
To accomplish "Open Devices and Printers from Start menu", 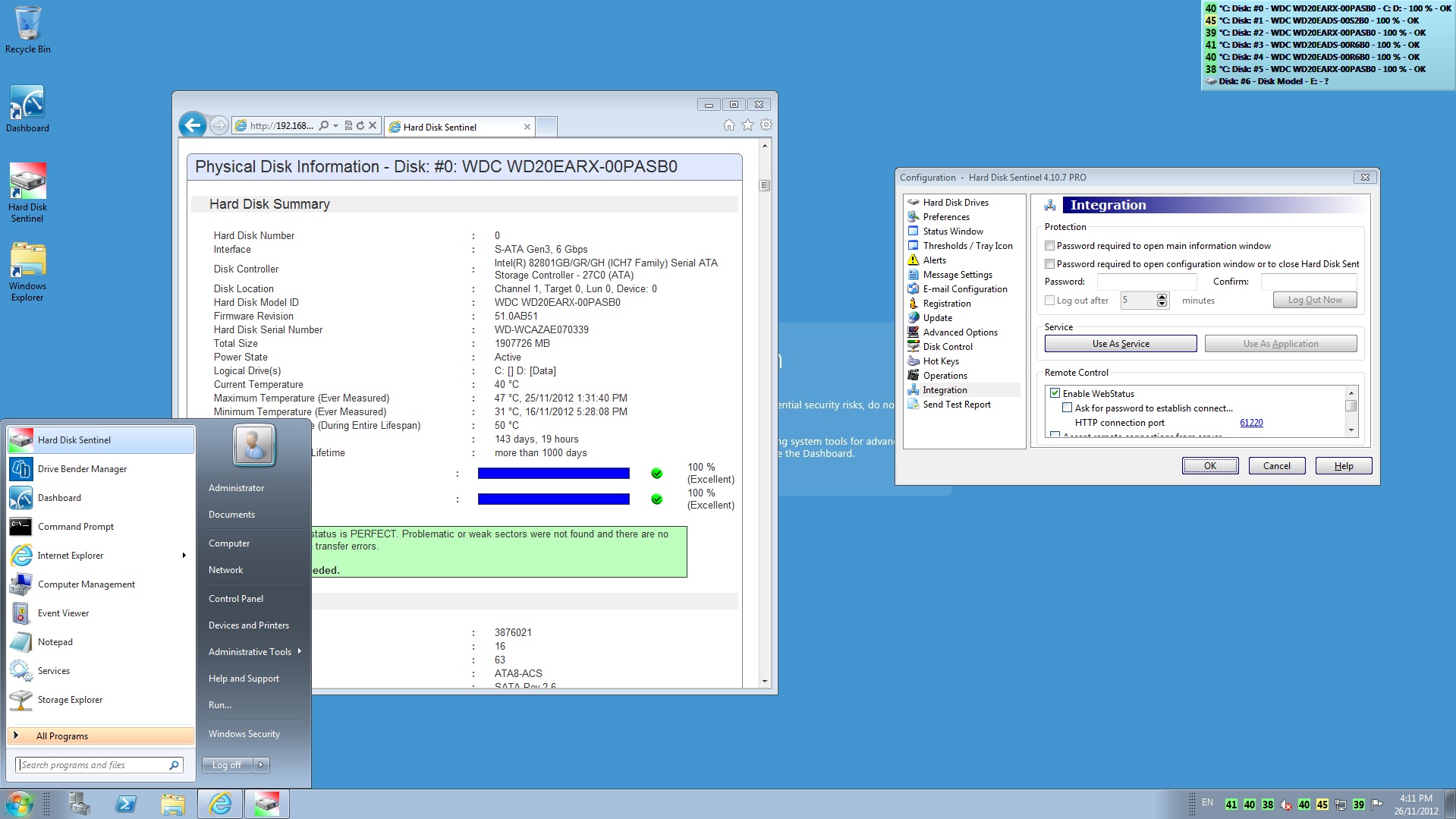I will pyautogui.click(x=249, y=625).
